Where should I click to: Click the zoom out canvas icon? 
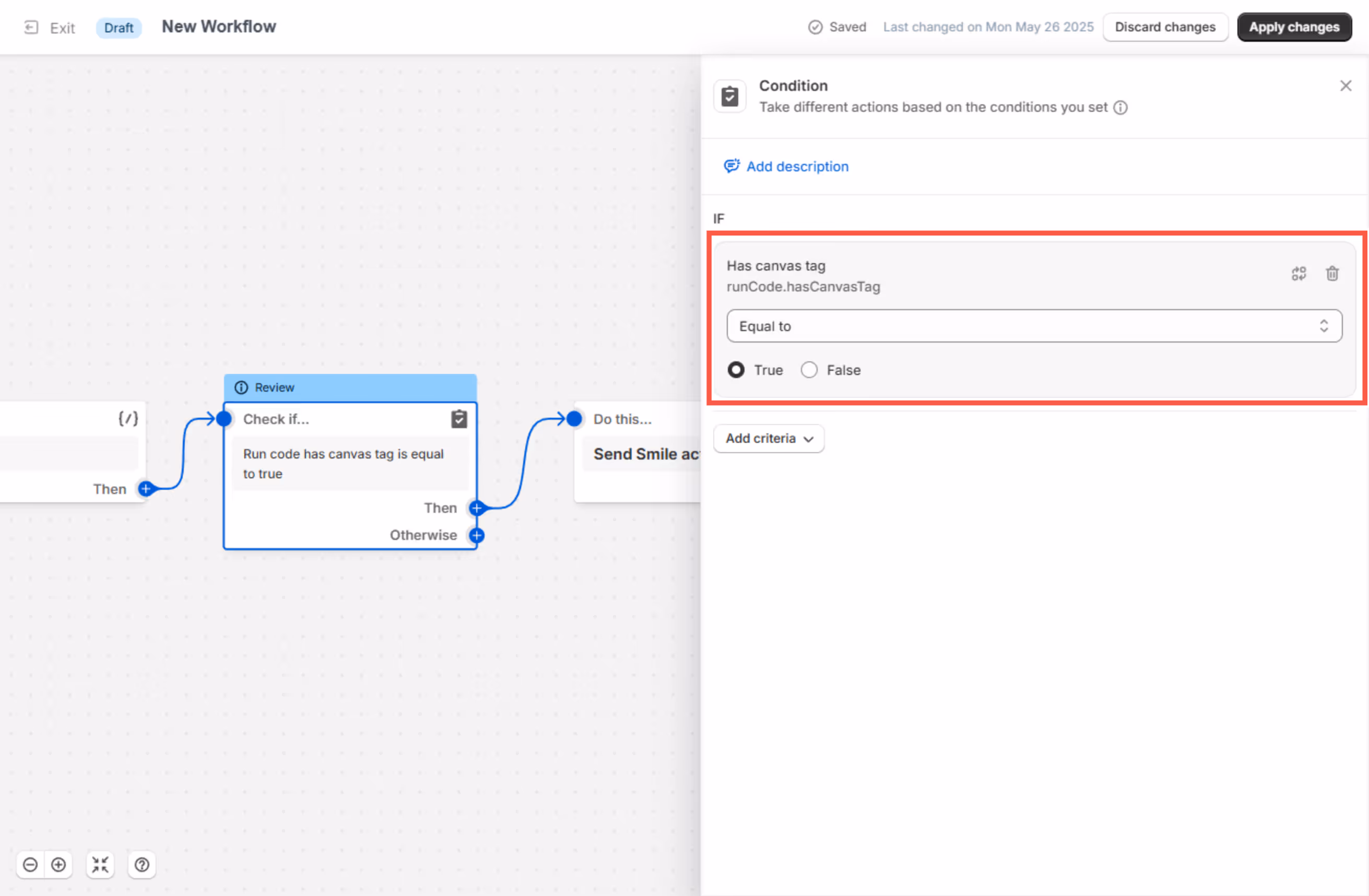click(x=30, y=864)
